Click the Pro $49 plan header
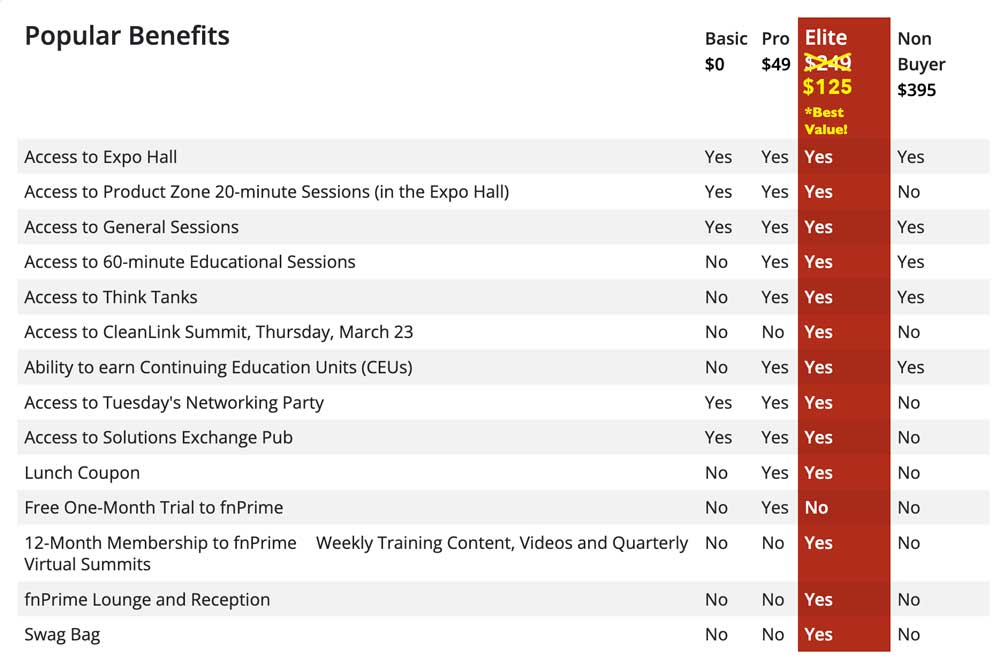The height and width of the screenshot is (668, 1000). click(x=776, y=52)
